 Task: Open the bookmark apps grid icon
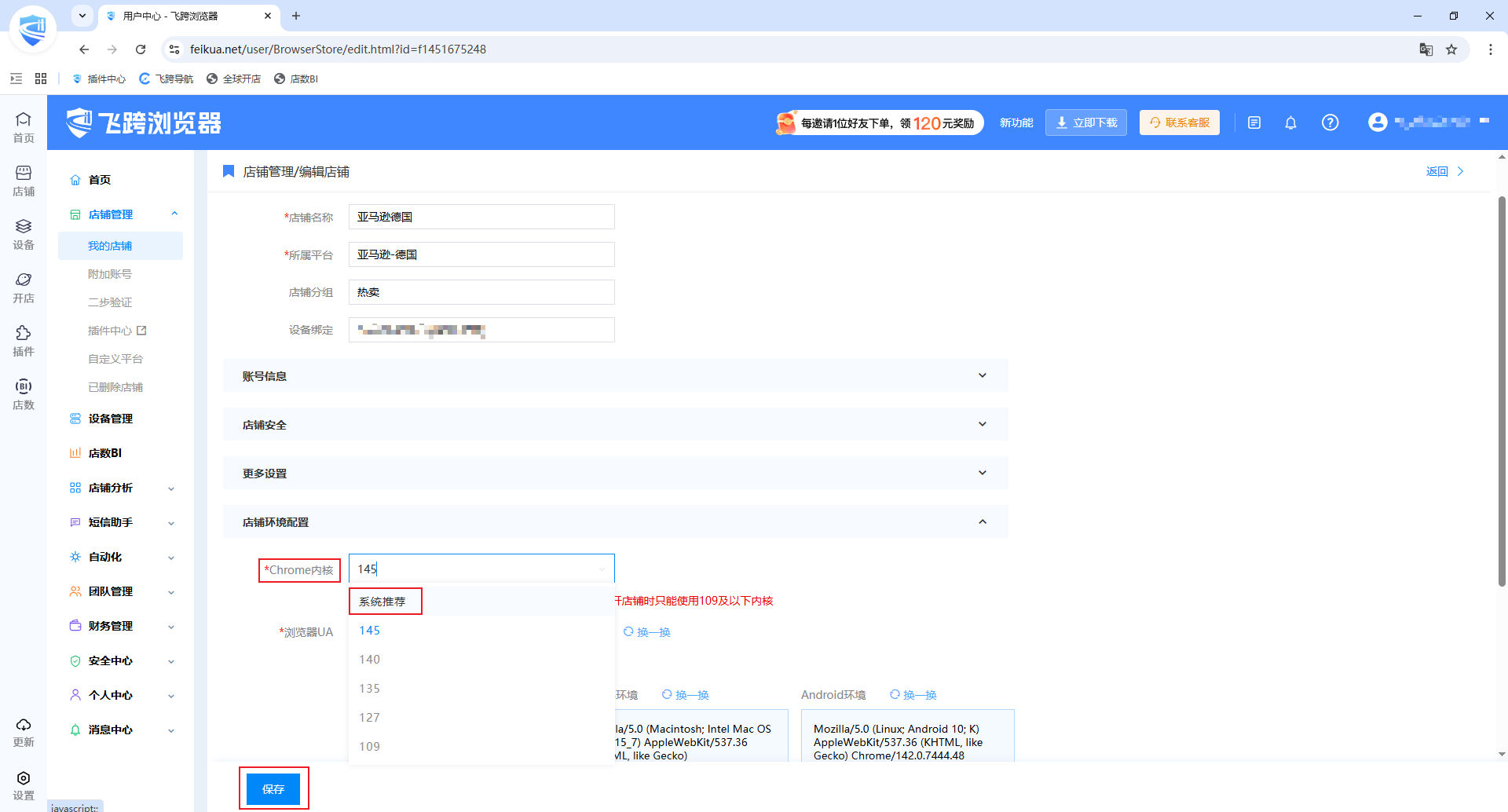pos(41,79)
